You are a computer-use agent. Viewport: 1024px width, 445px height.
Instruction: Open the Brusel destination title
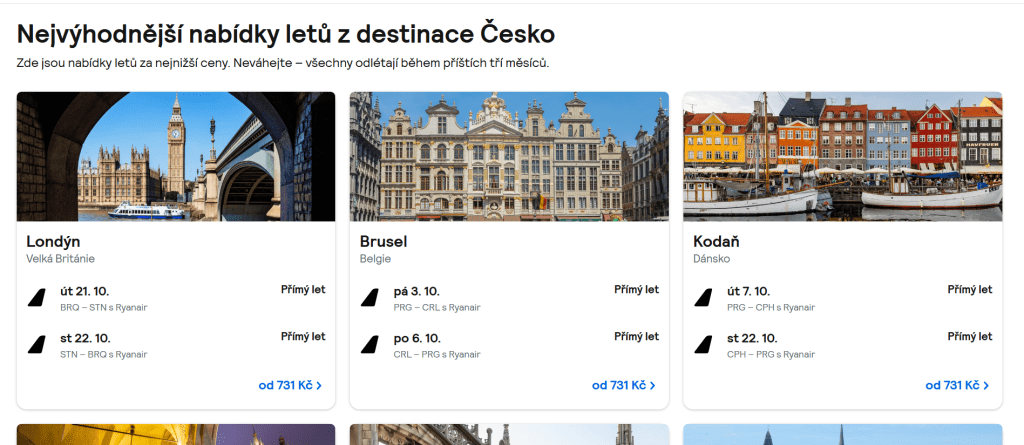tap(384, 241)
